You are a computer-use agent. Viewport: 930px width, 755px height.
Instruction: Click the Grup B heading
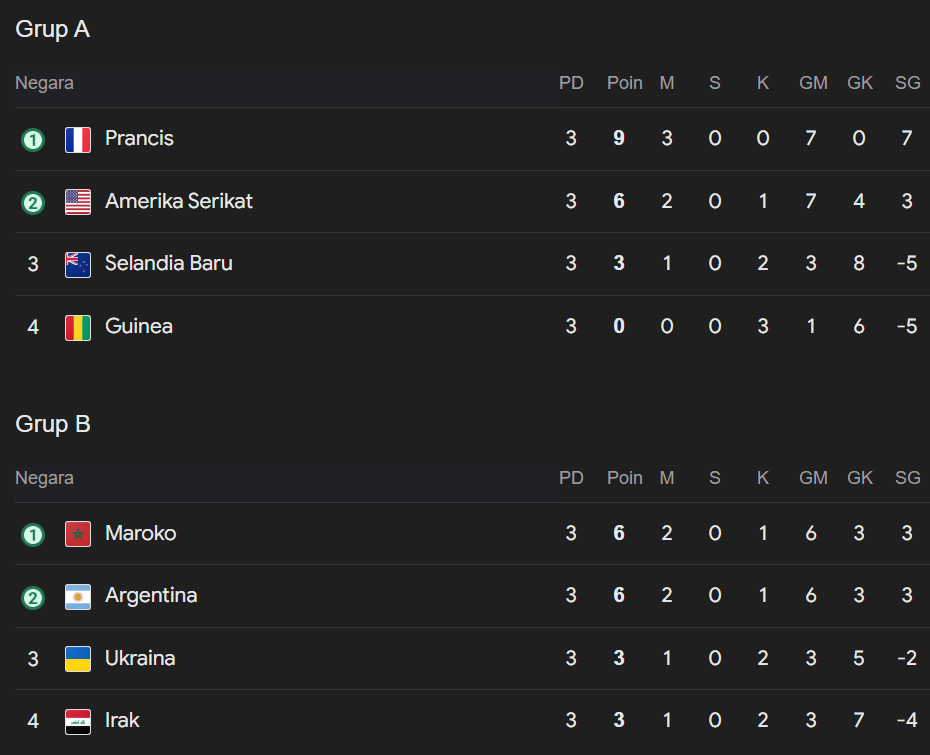[53, 424]
